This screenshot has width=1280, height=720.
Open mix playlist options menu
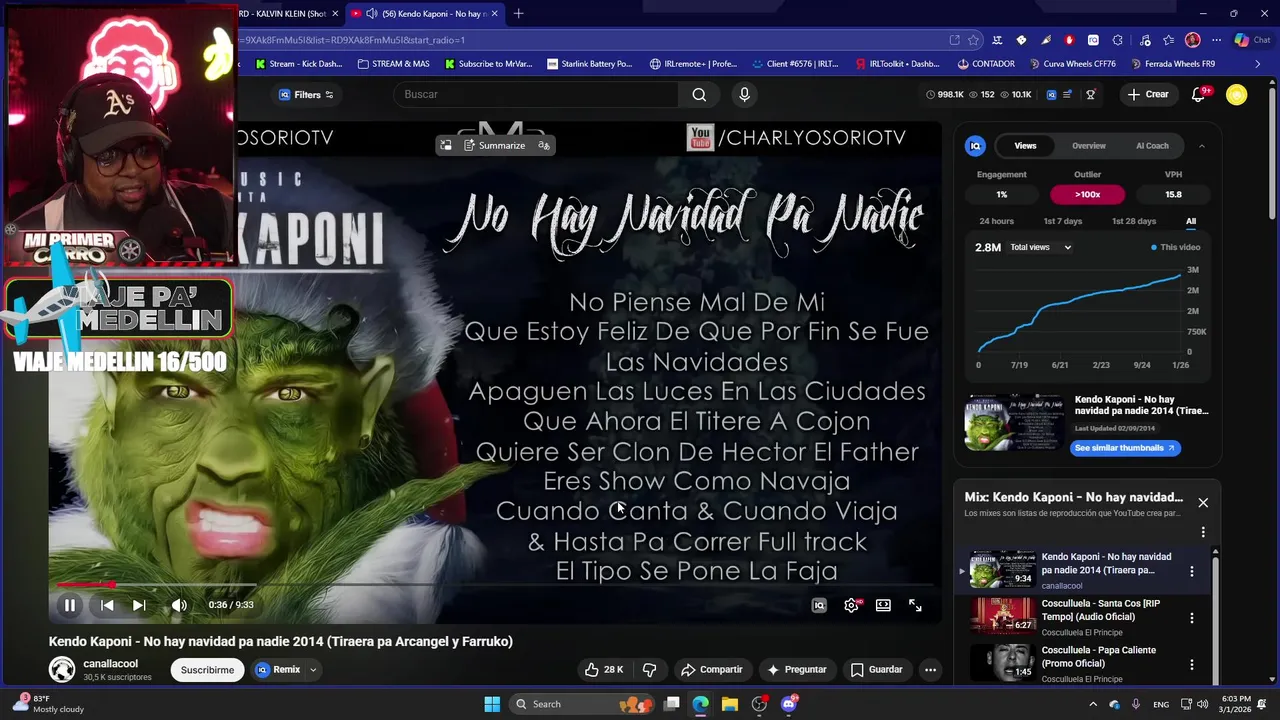coord(1203,532)
